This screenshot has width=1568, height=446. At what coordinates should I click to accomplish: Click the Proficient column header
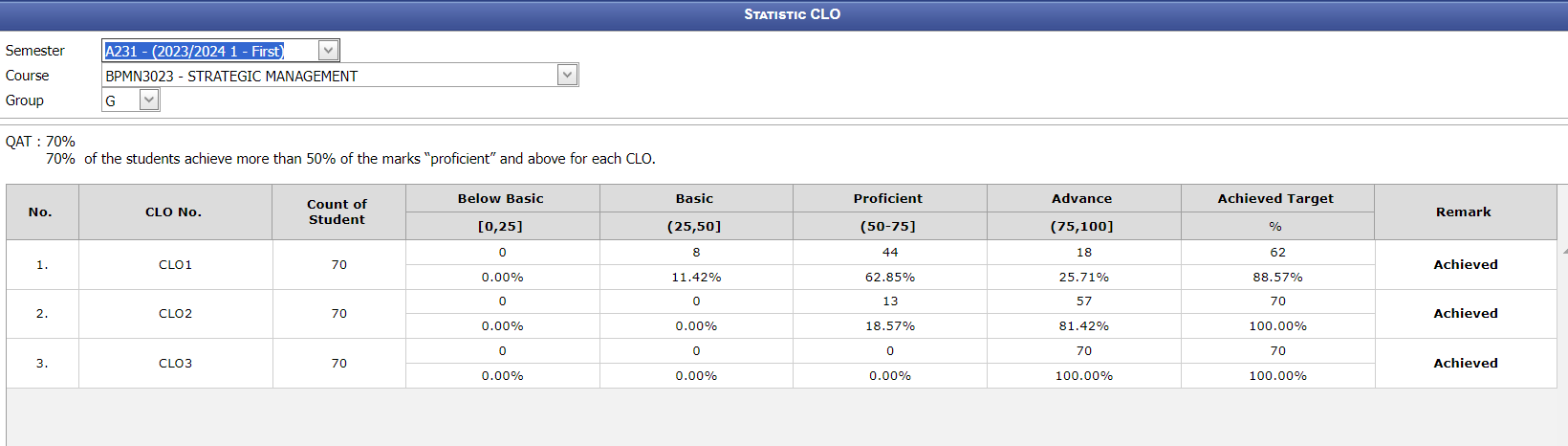(888, 199)
